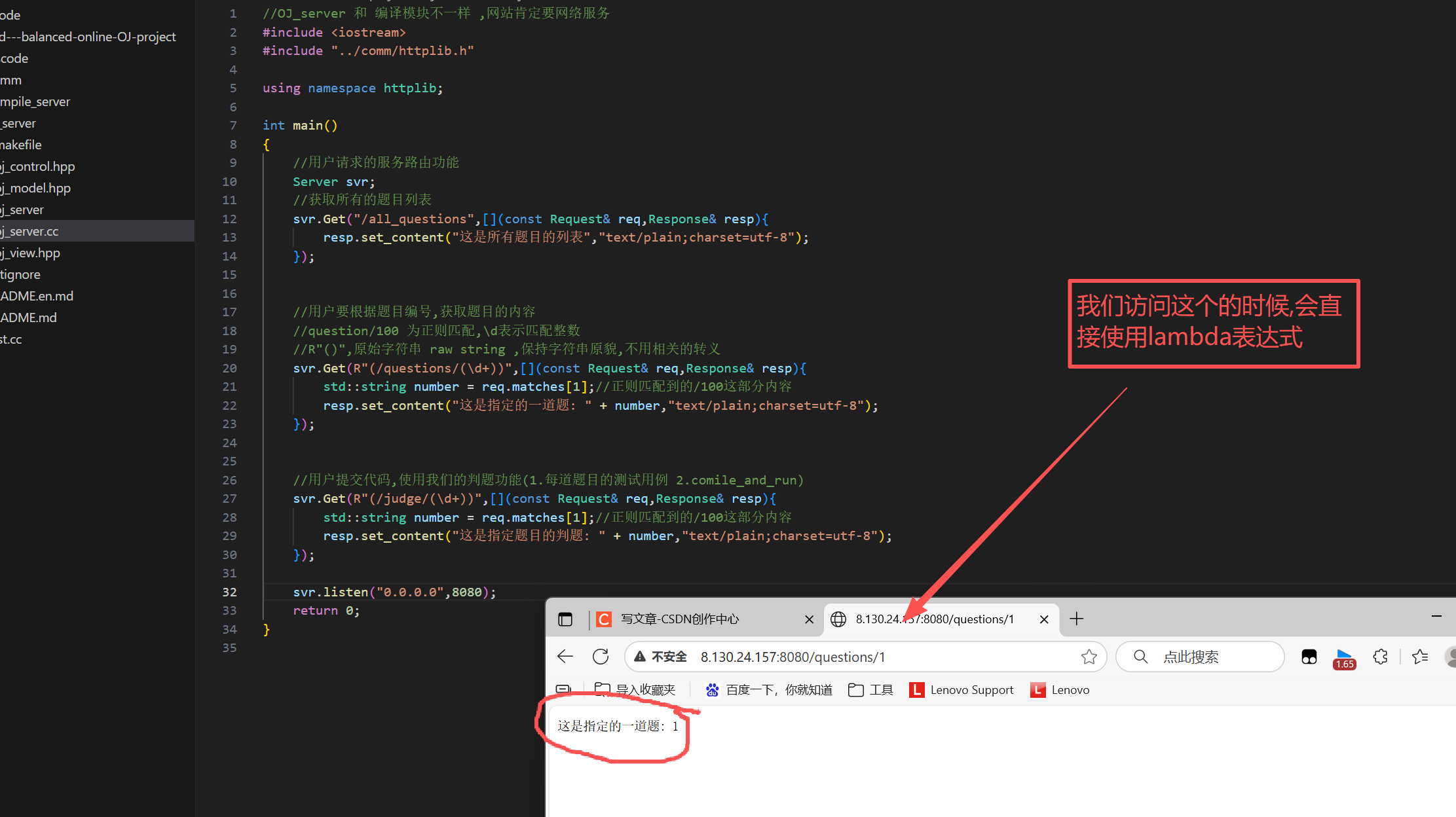Open 百度一下，你就知道 bookmark
Viewport: 1456px width, 817px height.
point(768,690)
